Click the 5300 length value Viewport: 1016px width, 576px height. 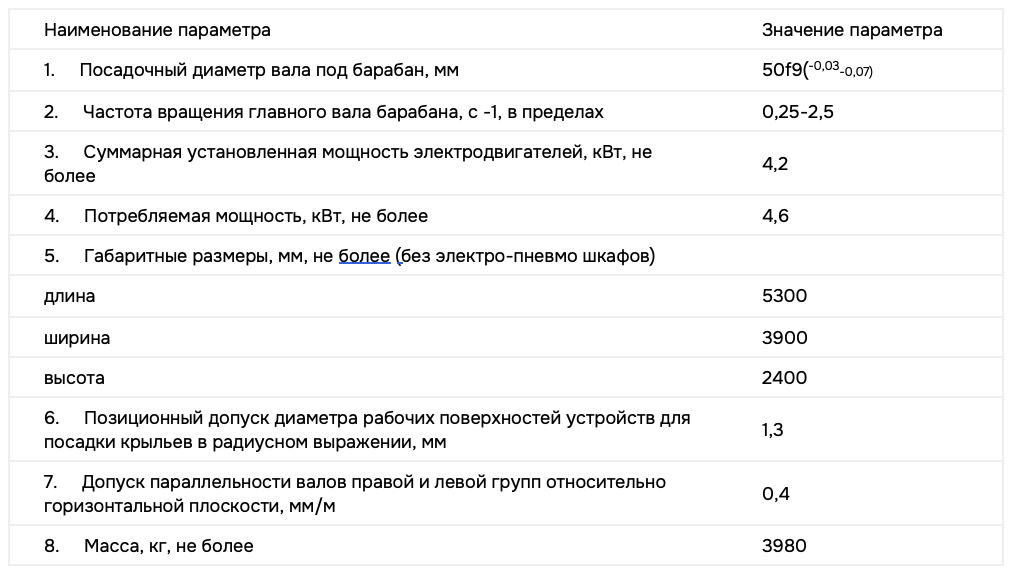784,297
